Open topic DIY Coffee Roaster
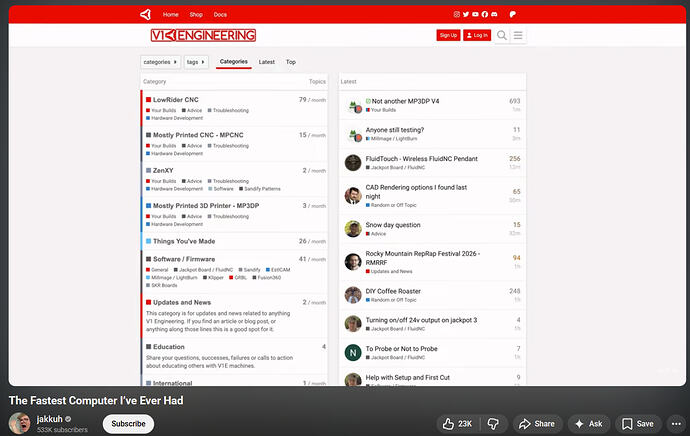This screenshot has width=690, height=436. [x=393, y=291]
